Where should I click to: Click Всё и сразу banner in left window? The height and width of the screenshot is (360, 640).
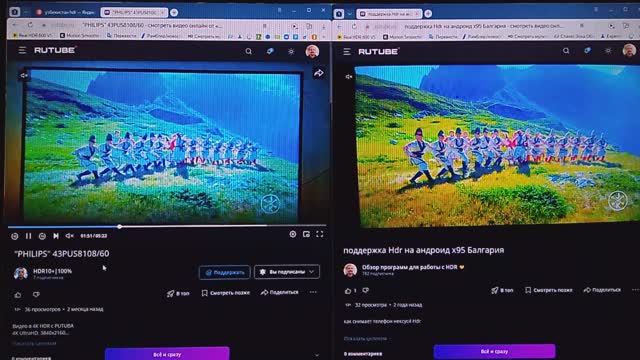tap(167, 353)
